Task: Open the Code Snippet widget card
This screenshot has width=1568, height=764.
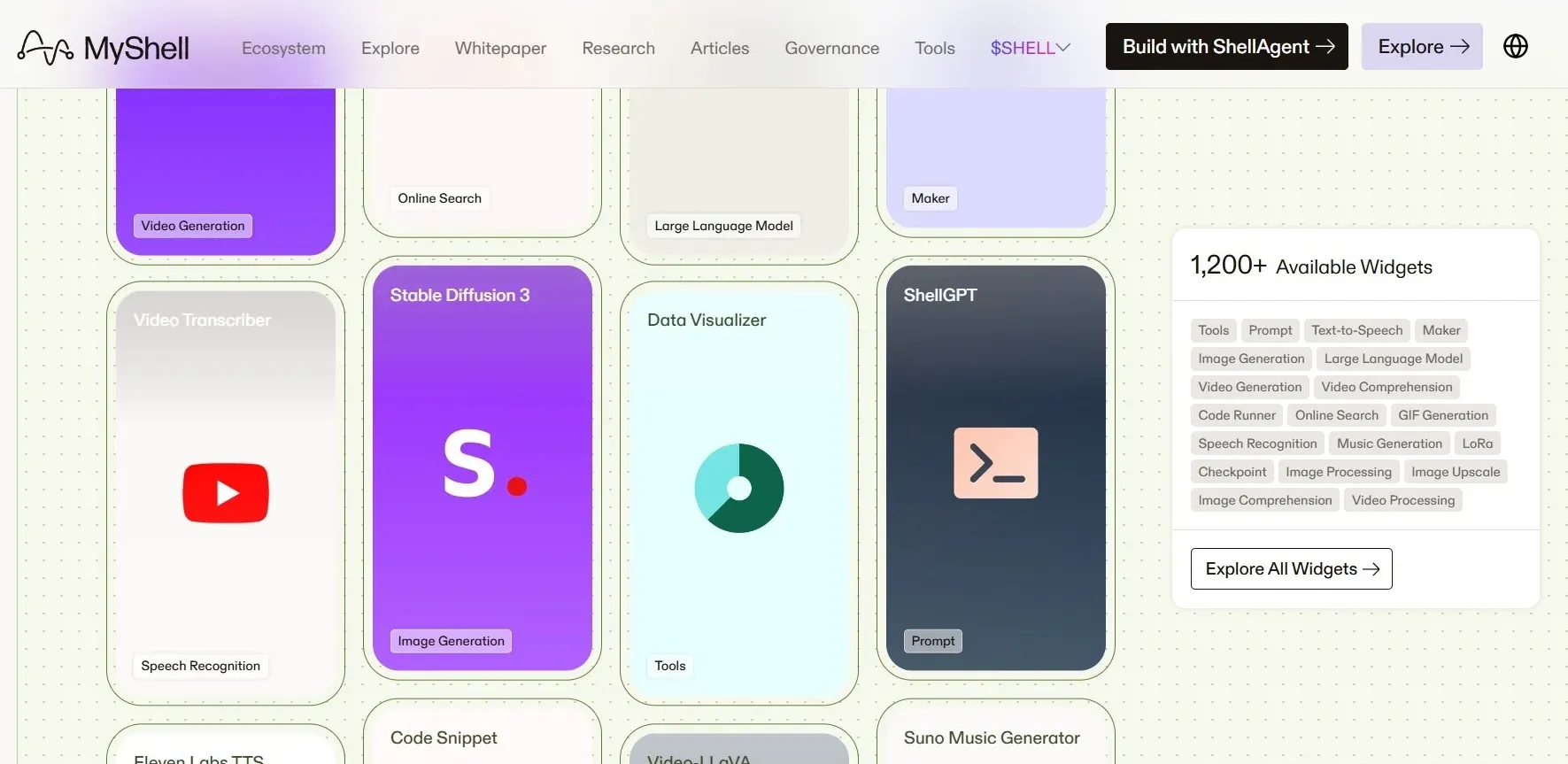Action: click(x=483, y=733)
